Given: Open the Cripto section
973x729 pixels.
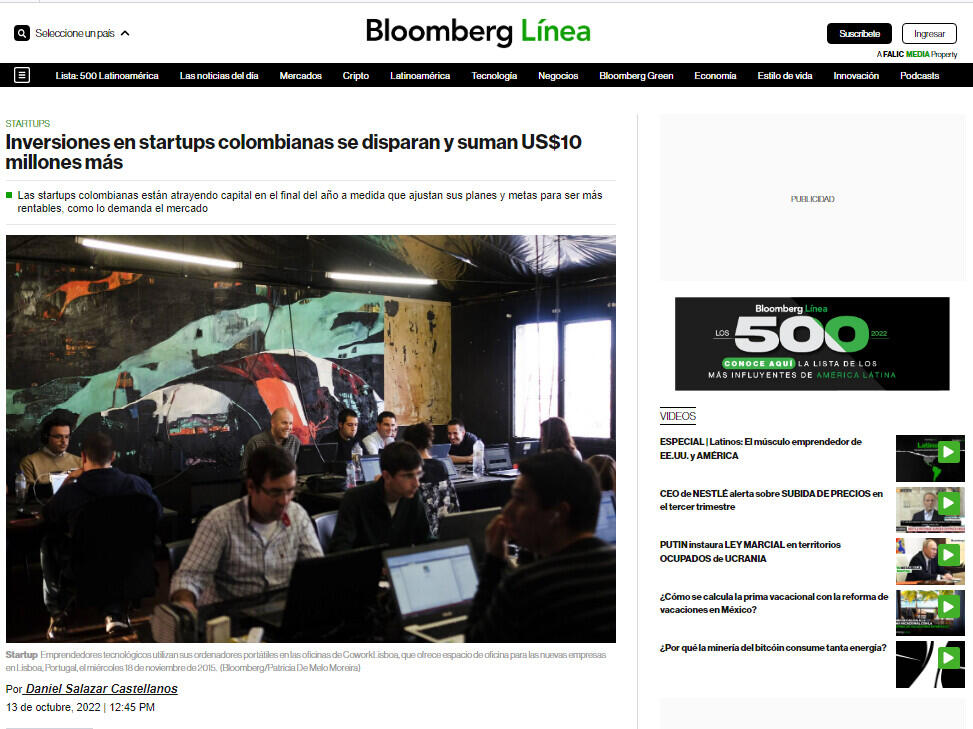Looking at the screenshot, I should click(x=356, y=76).
